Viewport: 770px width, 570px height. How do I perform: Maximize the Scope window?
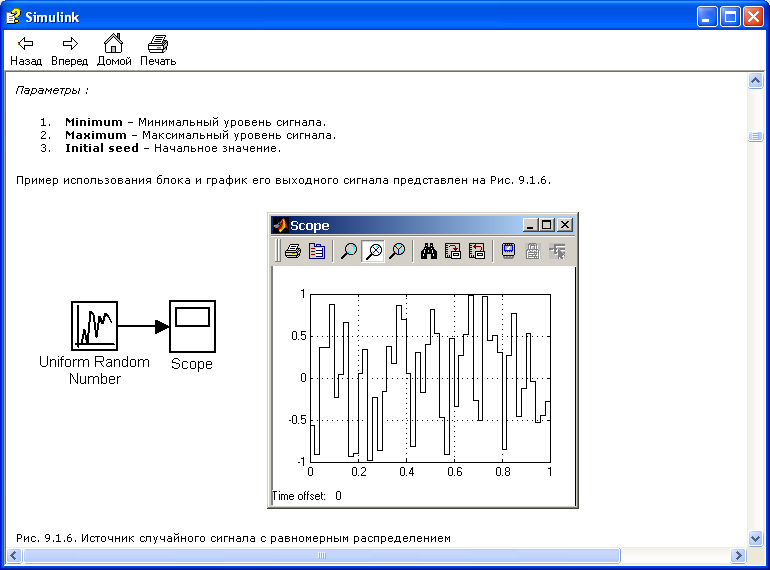click(547, 225)
